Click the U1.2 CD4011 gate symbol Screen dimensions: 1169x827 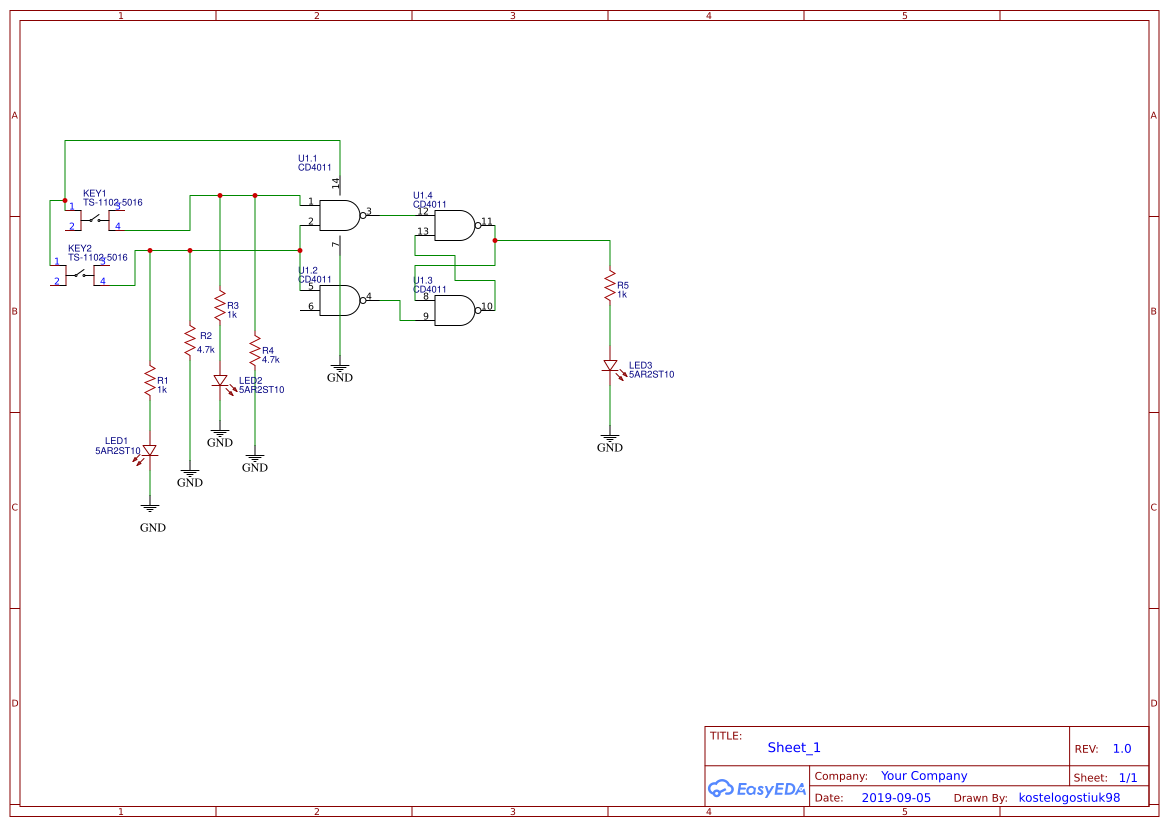[x=340, y=300]
